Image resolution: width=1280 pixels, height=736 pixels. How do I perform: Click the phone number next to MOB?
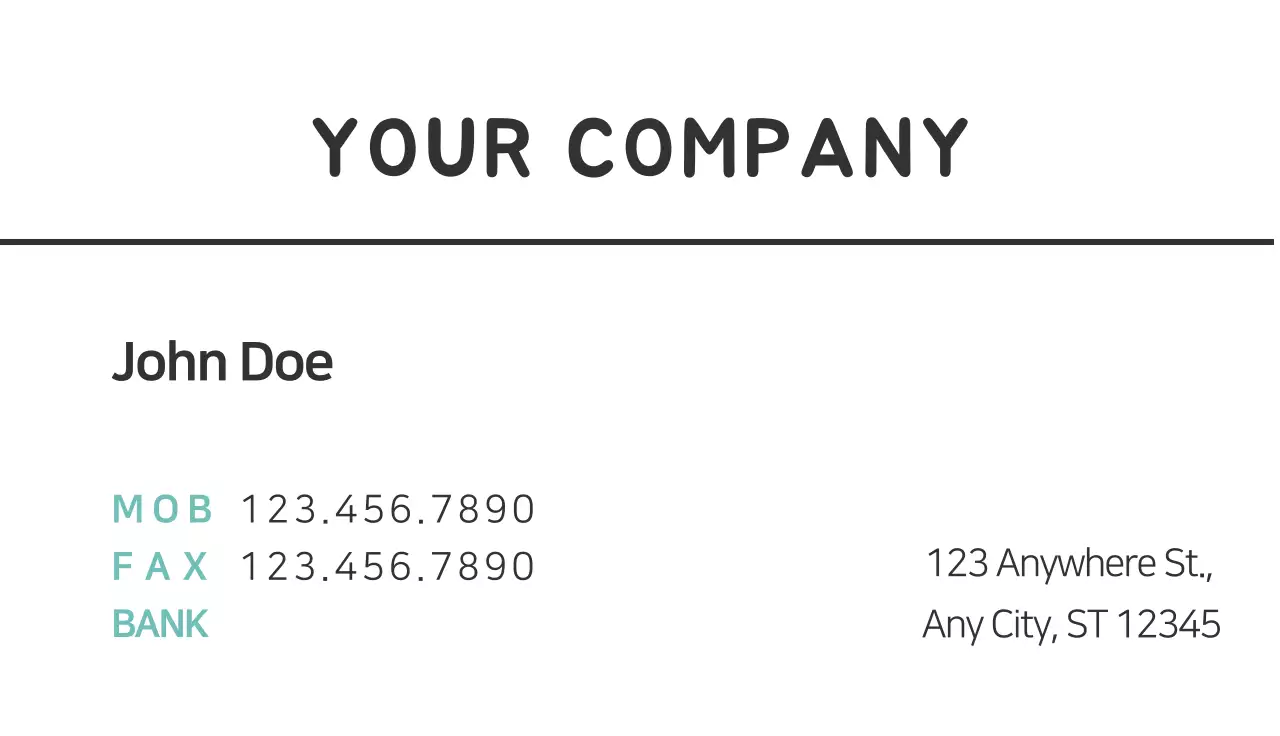[x=388, y=510]
